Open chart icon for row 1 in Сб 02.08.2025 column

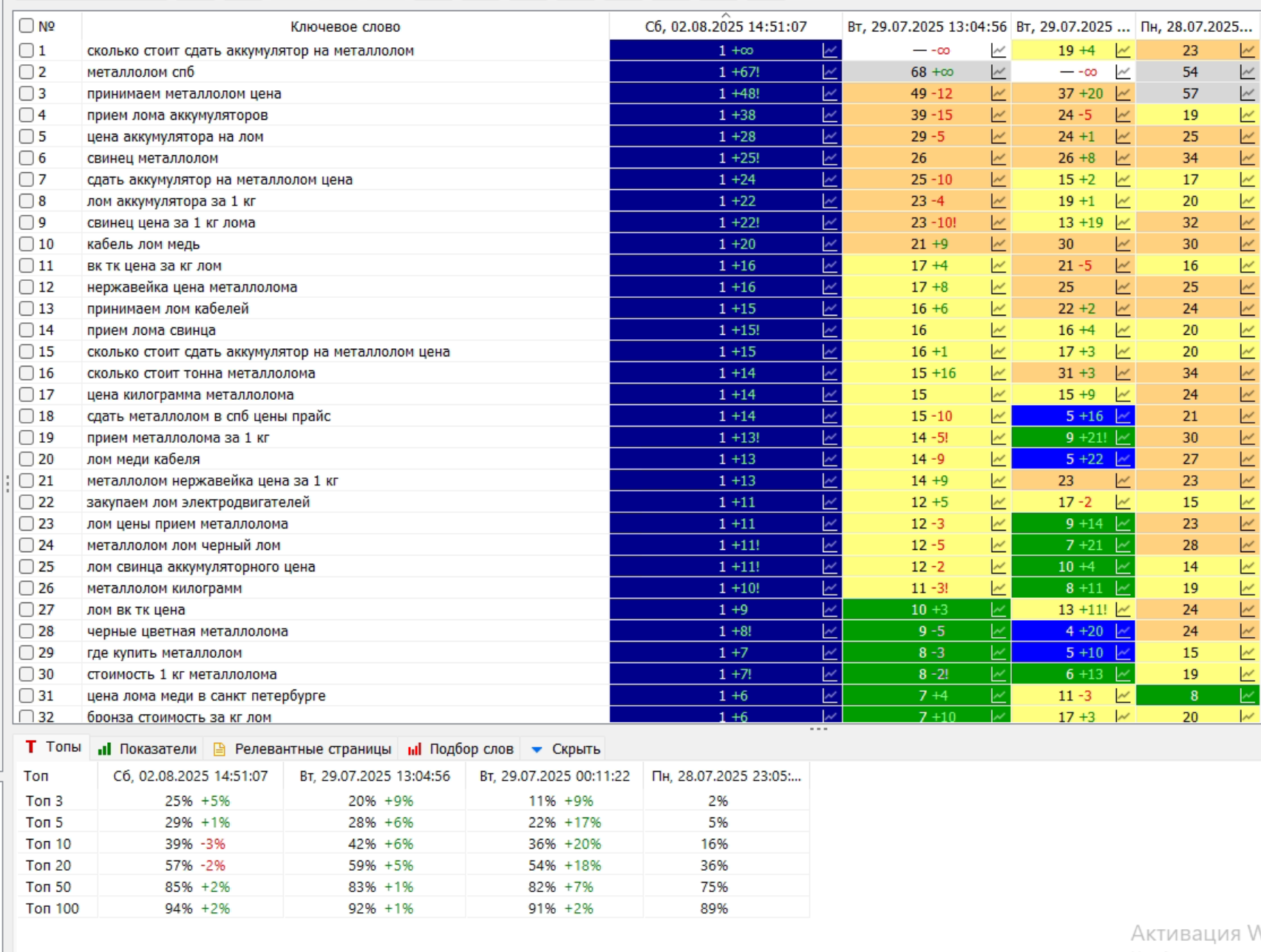pyautogui.click(x=830, y=51)
